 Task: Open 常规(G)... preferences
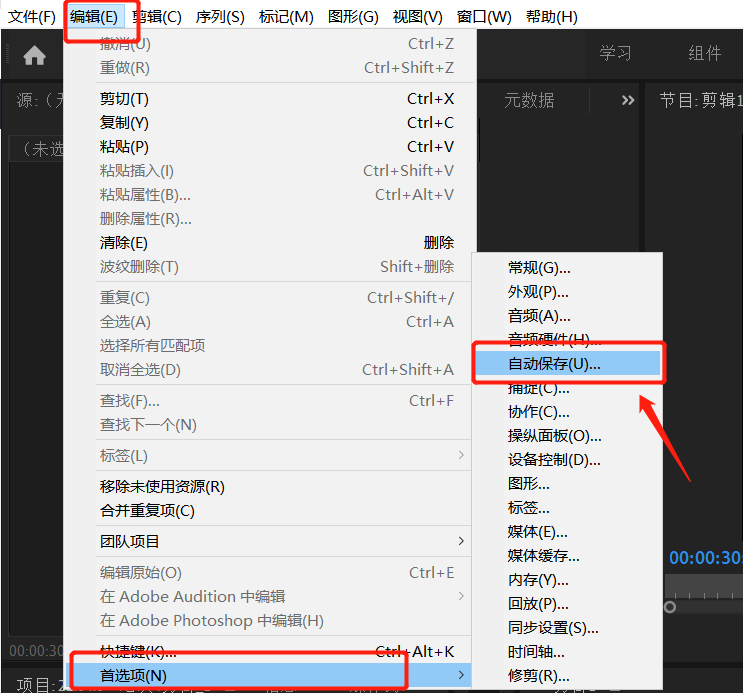tap(567, 268)
